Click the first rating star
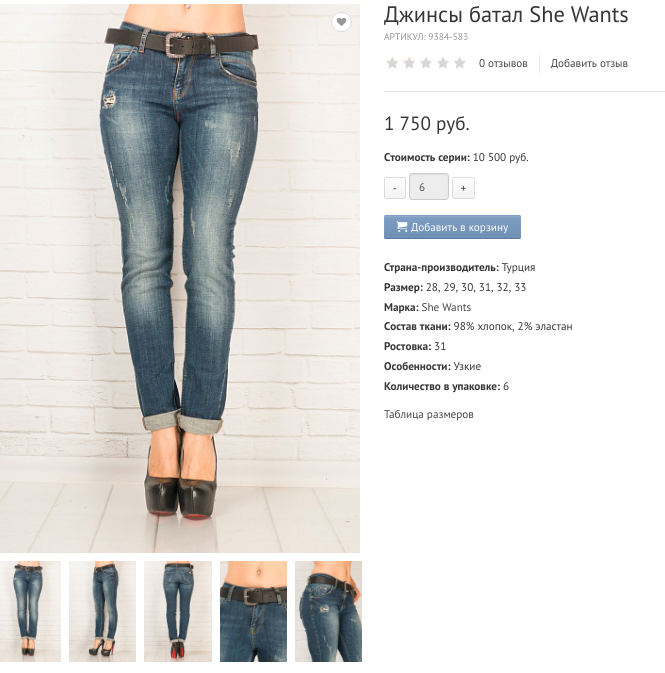This screenshot has width=665, height=673. [392, 63]
